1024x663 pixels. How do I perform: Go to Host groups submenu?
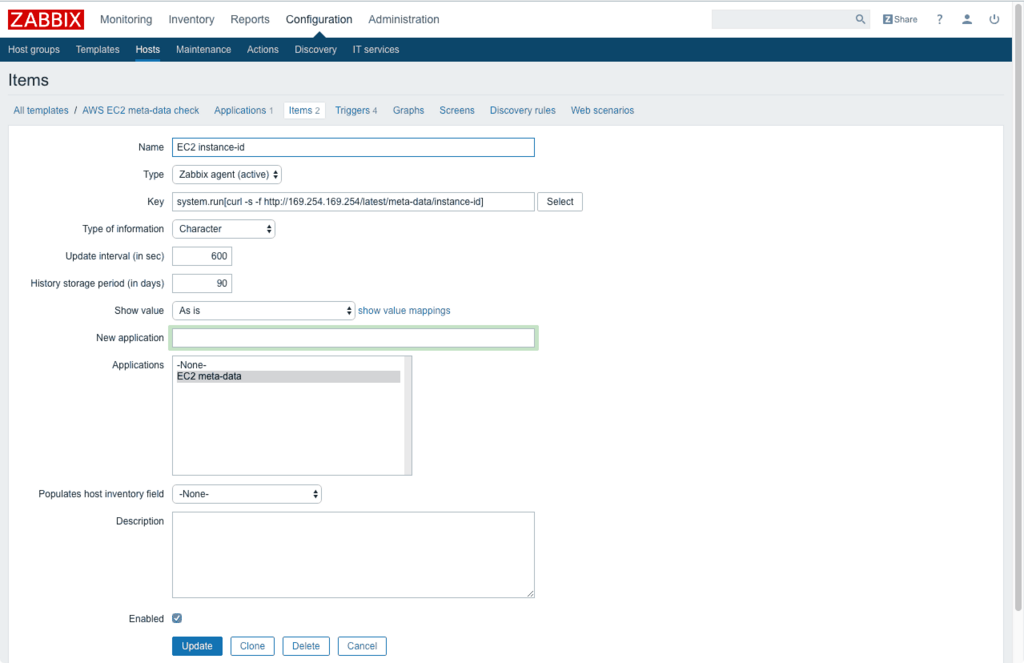click(x=34, y=50)
